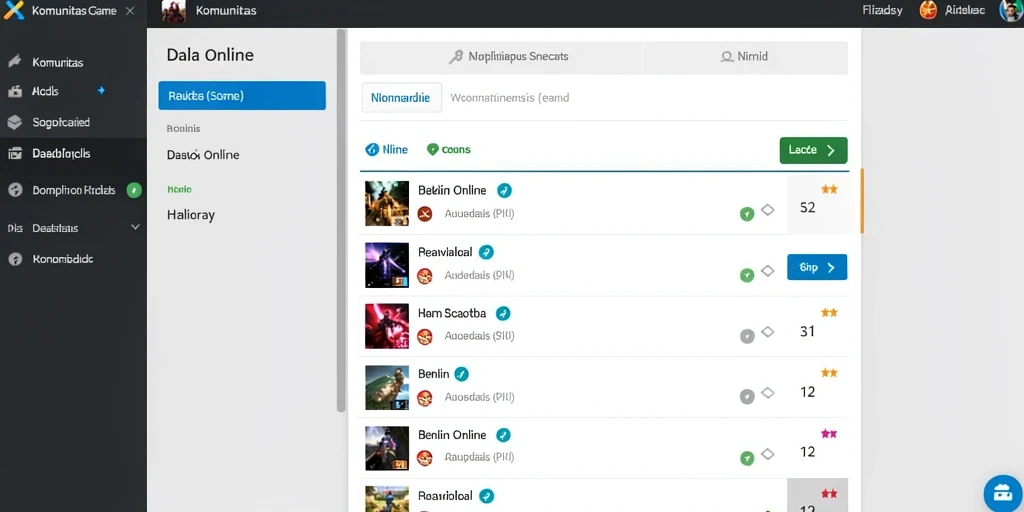Click the left panel vertical scrollbar
Image resolution: width=1024 pixels, height=512 pixels.
pyautogui.click(x=341, y=221)
